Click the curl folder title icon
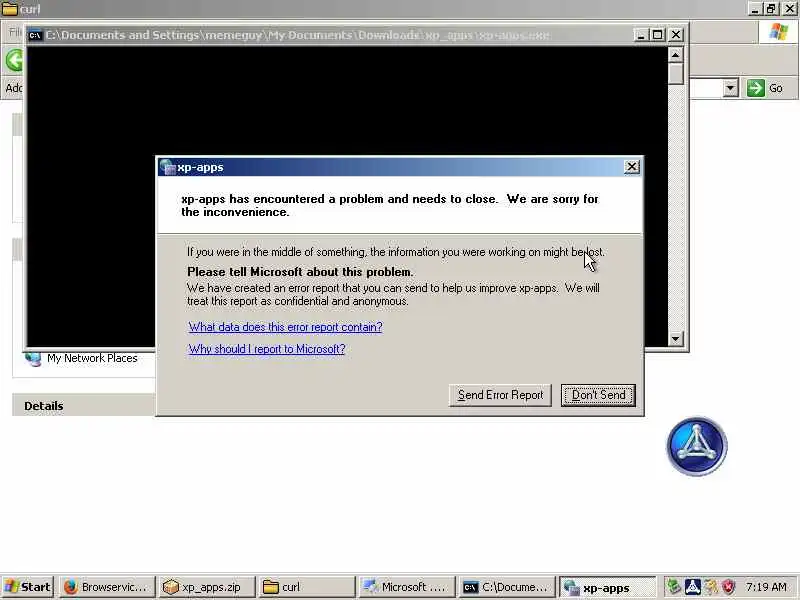This screenshot has width=800, height=600. (x=10, y=9)
